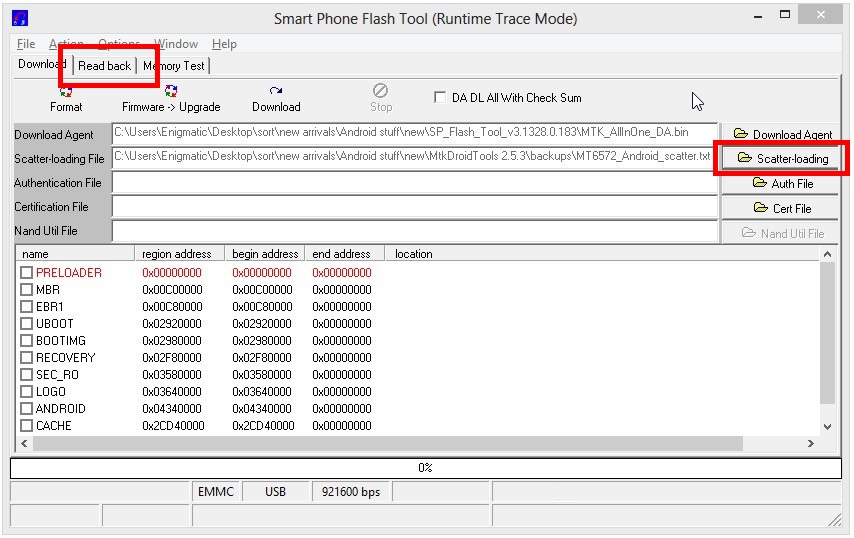Check the BOOTIMG partition box
The height and width of the screenshot is (538, 854).
coord(26,340)
